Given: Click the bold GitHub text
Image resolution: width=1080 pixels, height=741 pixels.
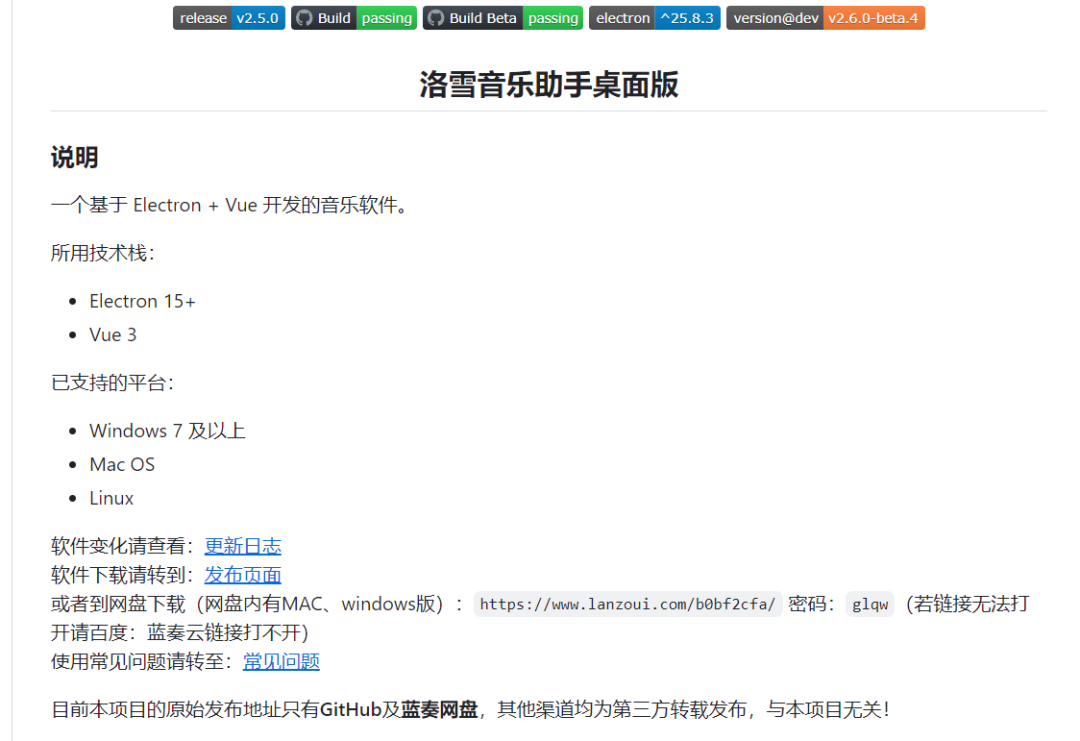Looking at the screenshot, I should click(351, 709).
